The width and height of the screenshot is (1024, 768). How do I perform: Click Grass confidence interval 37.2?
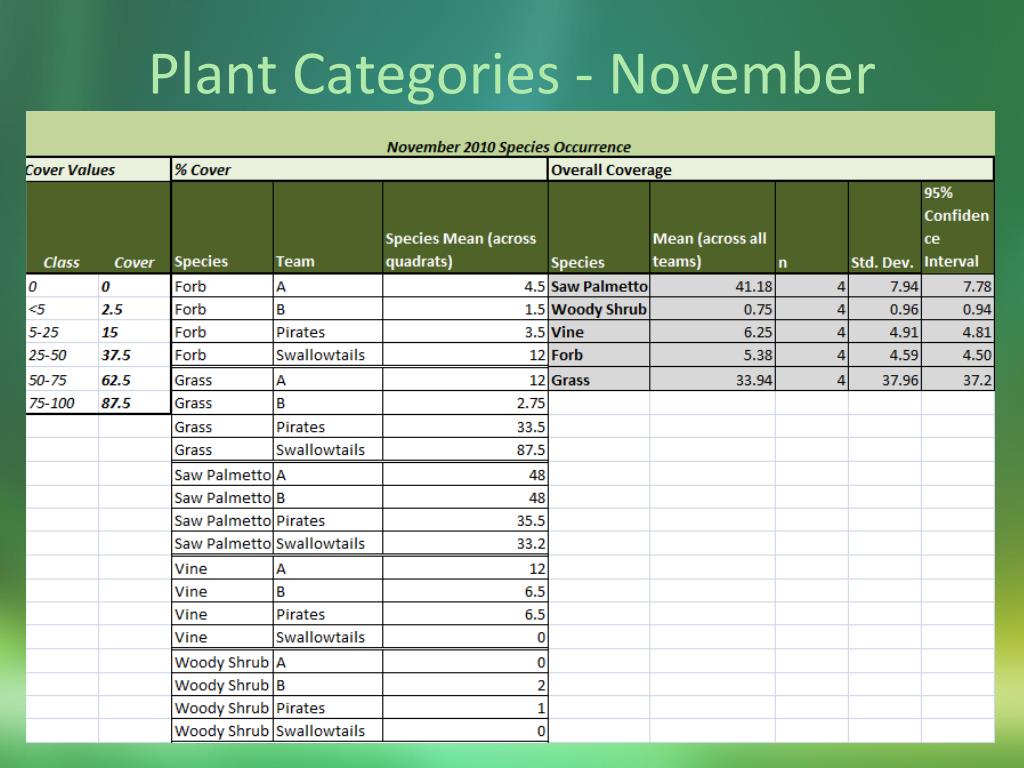click(958, 380)
